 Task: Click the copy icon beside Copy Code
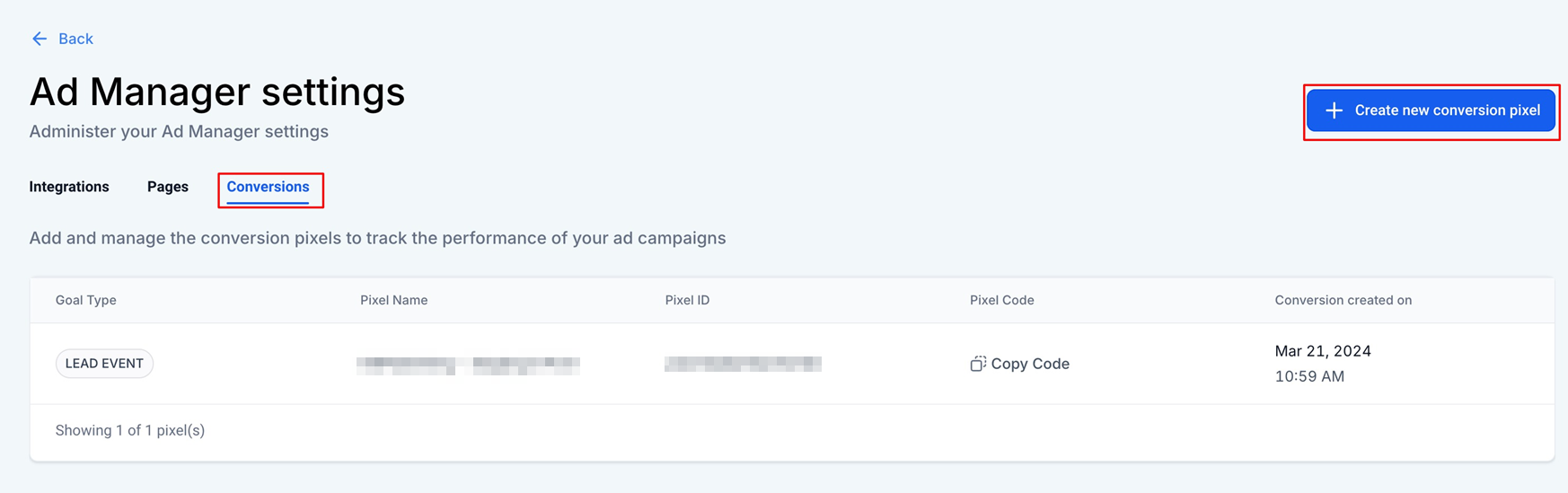pyautogui.click(x=978, y=364)
